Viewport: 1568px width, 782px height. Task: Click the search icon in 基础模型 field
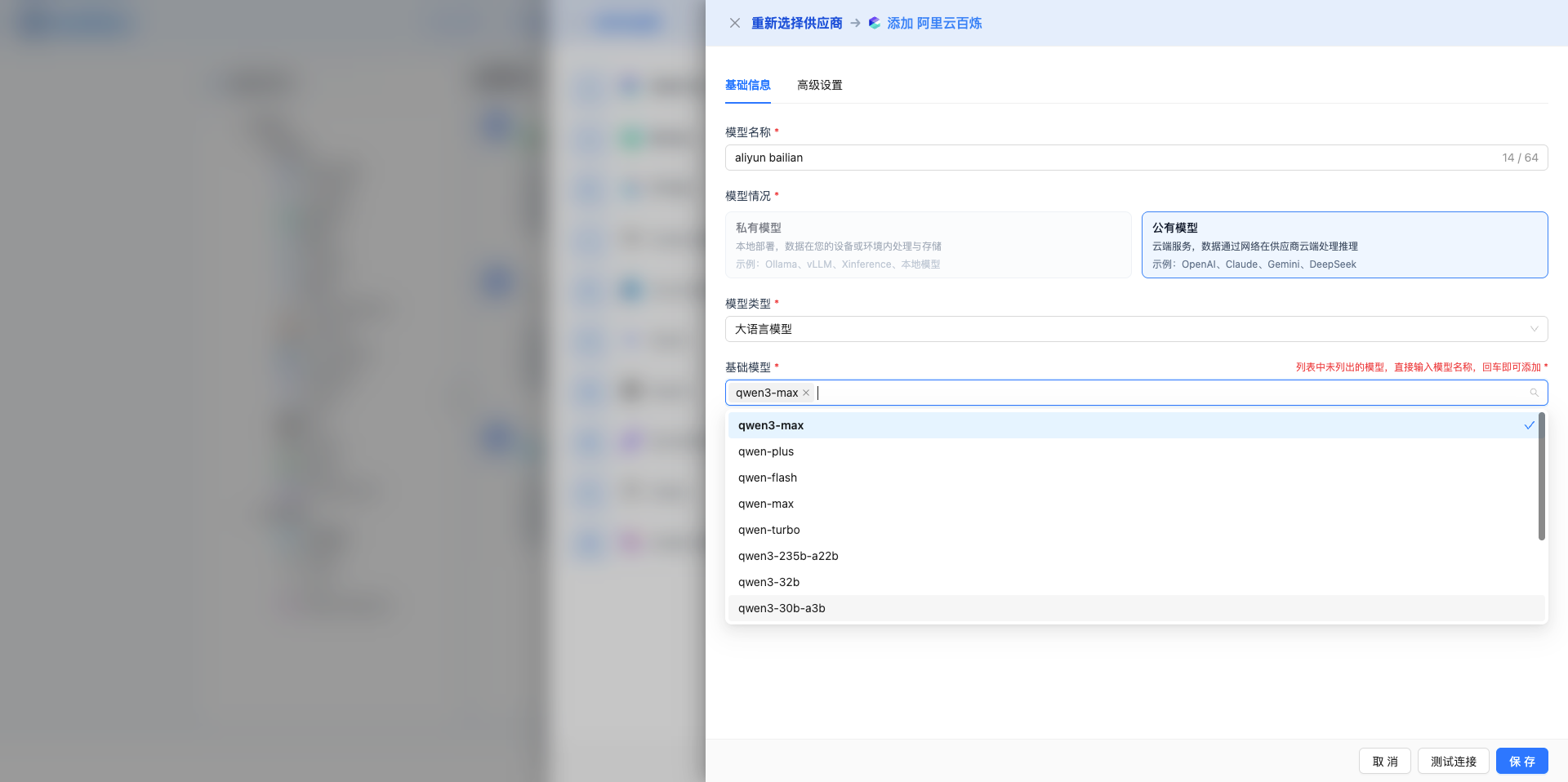click(x=1534, y=393)
